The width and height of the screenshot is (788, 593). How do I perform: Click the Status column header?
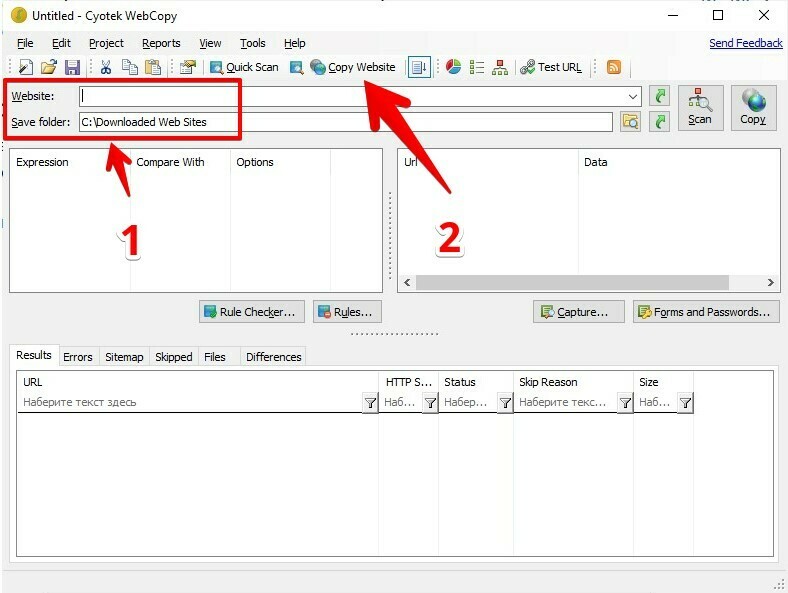pyautogui.click(x=475, y=382)
